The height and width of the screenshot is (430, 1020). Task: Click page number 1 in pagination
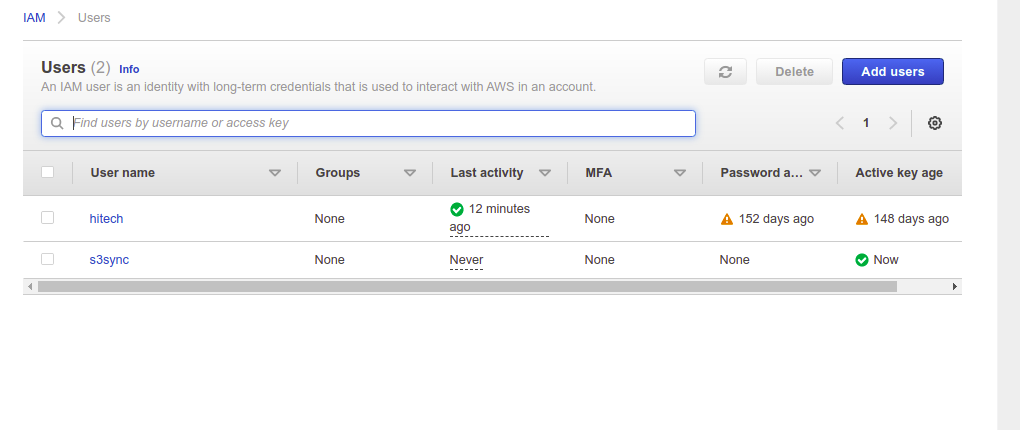point(866,123)
